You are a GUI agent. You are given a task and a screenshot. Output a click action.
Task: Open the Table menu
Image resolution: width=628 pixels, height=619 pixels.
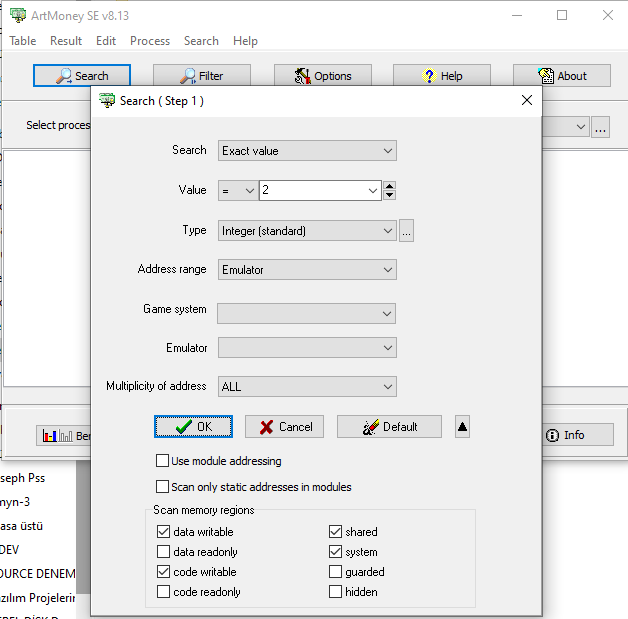click(x=22, y=41)
